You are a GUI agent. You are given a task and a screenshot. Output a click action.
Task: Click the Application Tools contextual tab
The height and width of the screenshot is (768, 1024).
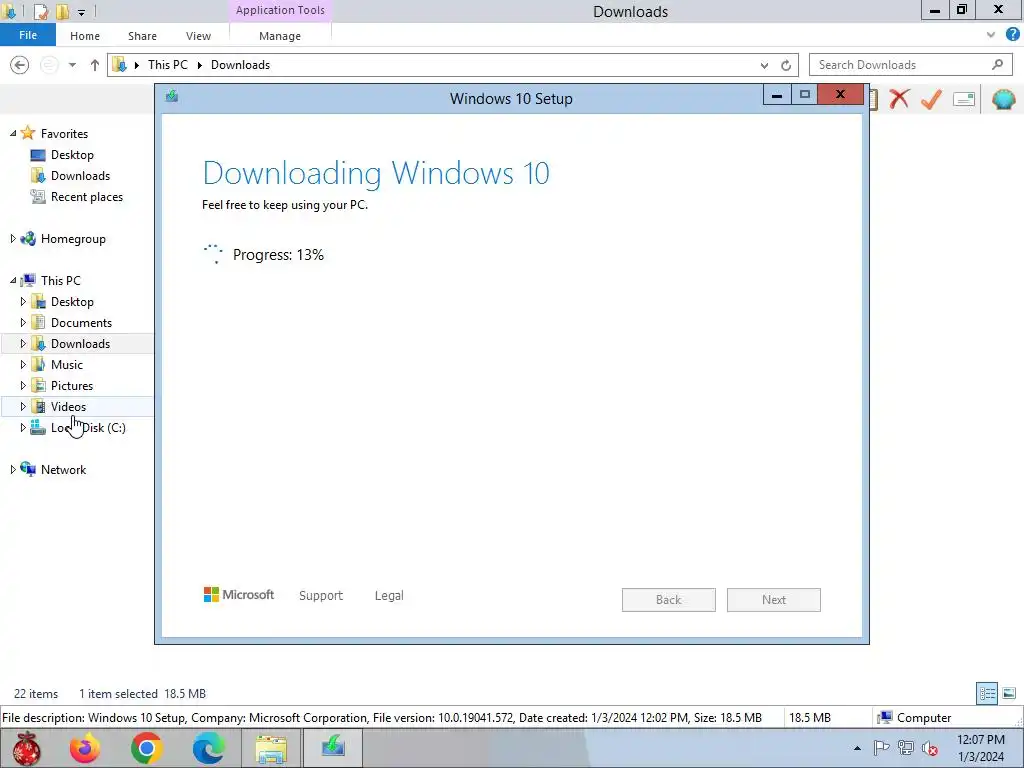click(280, 10)
